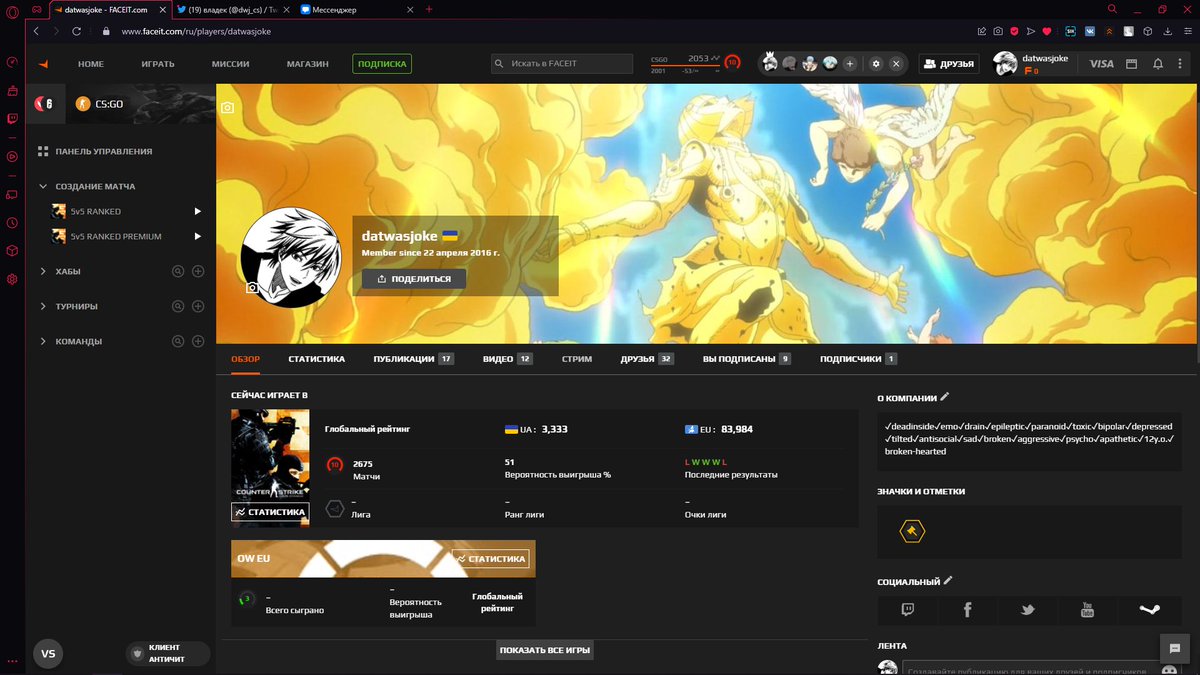Create team plus icon in Команды row
This screenshot has width=1200, height=675.
tap(198, 341)
